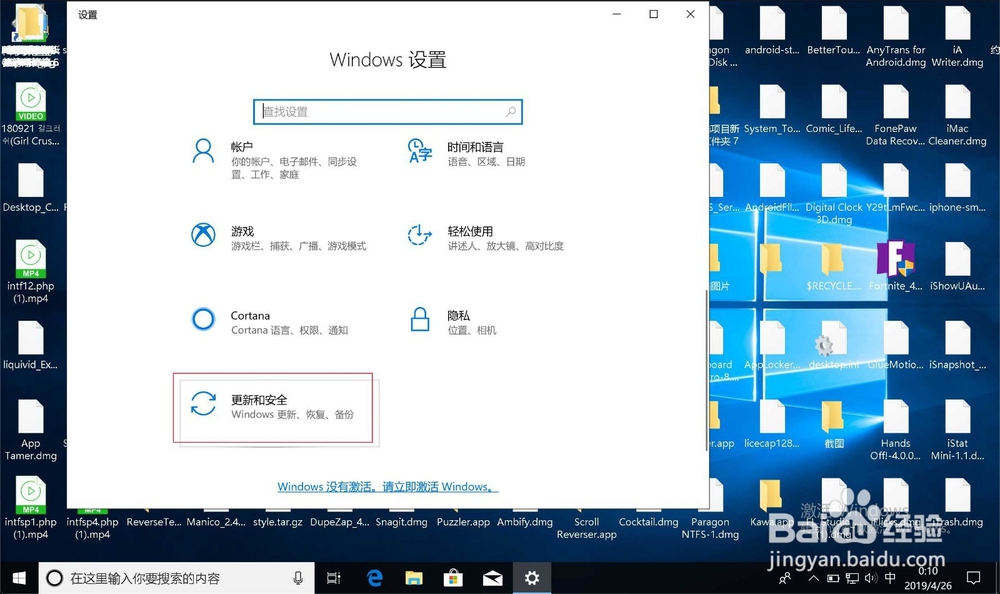Select the AnyTrans for Android.dmg file

(895, 36)
